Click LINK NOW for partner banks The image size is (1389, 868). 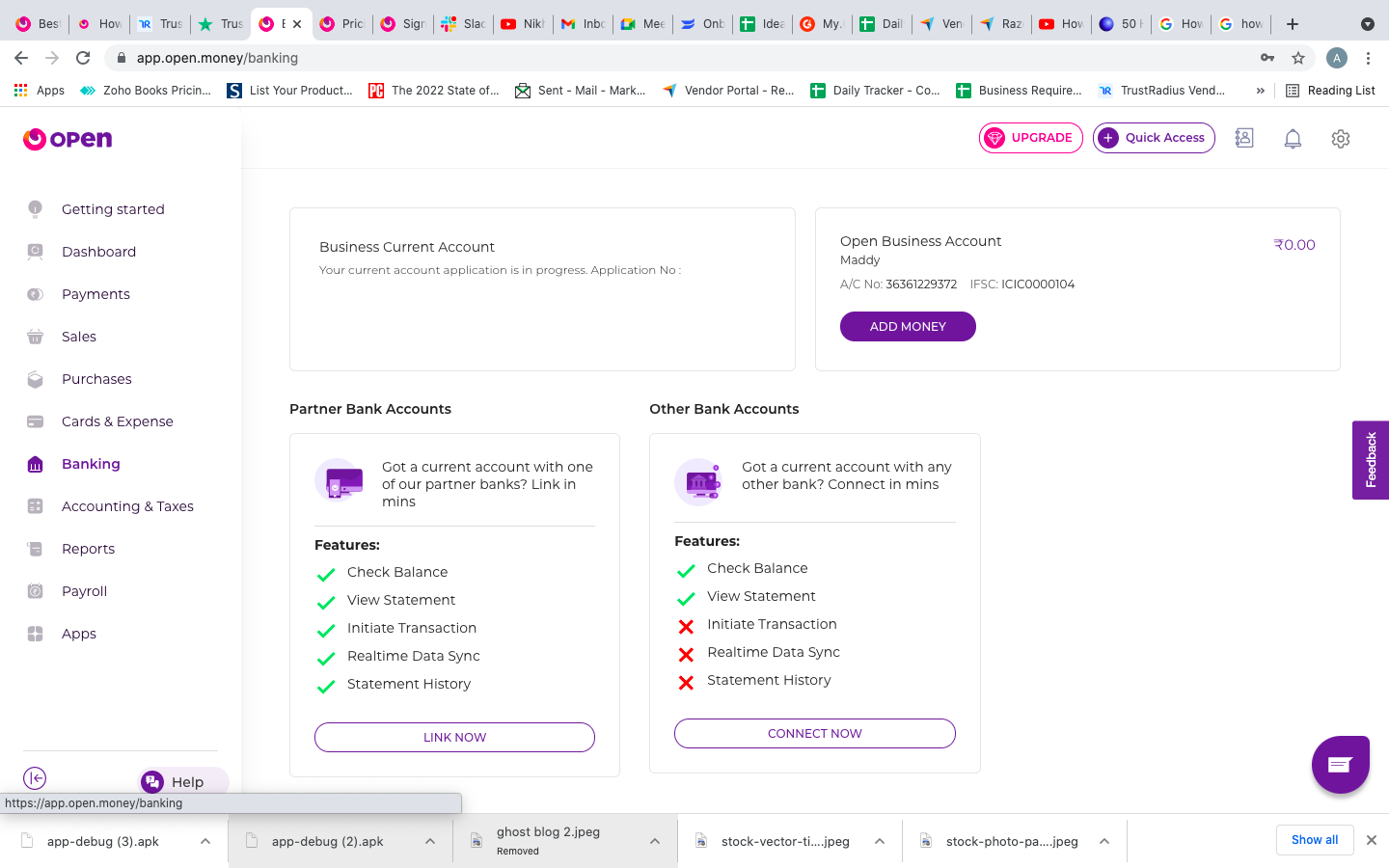454,737
